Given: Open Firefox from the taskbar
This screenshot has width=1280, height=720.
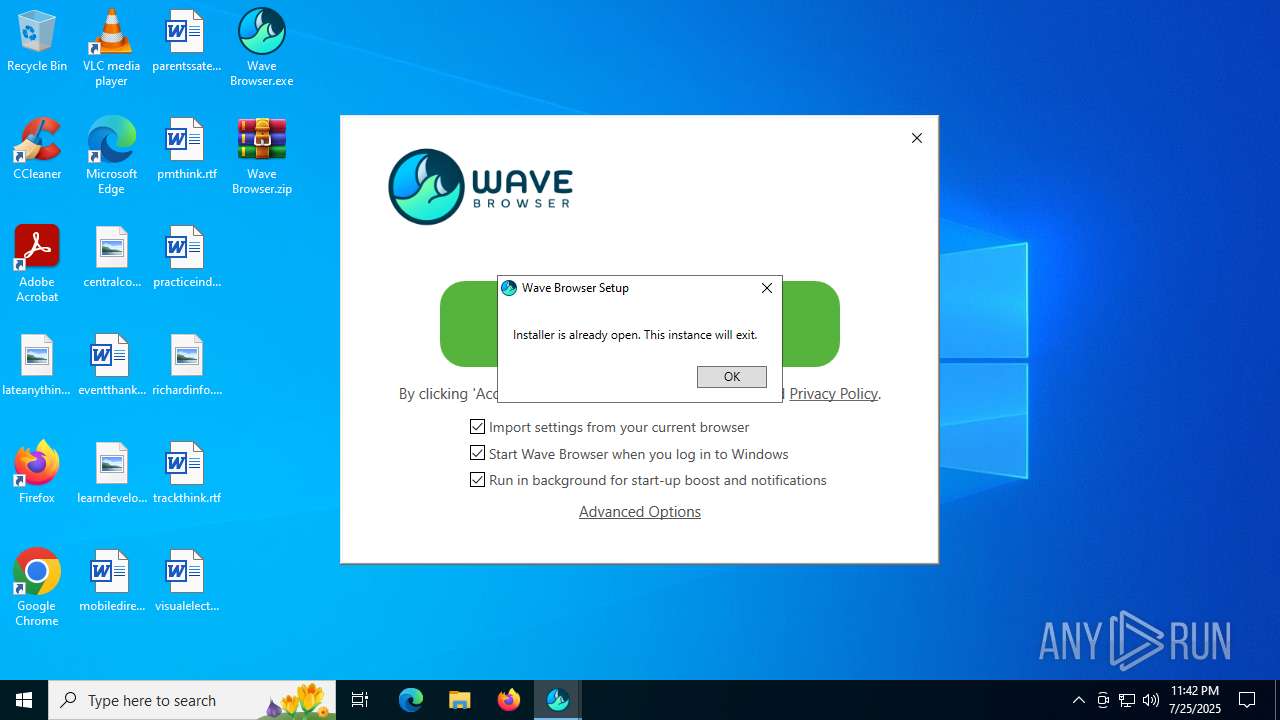Looking at the screenshot, I should [509, 700].
